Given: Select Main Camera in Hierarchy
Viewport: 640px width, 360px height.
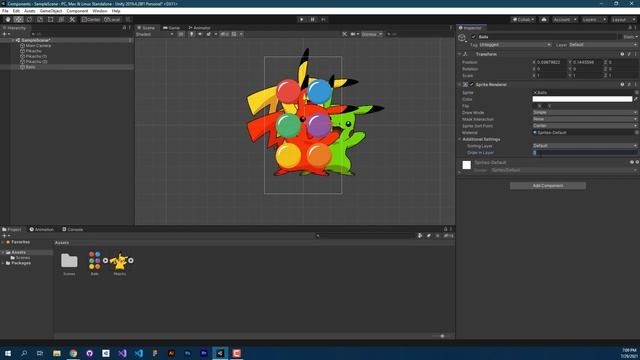Looking at the screenshot, I should click(38, 46).
